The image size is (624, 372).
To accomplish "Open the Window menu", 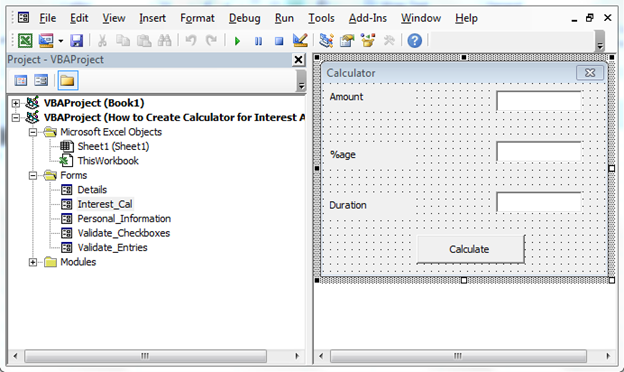I will click(421, 18).
